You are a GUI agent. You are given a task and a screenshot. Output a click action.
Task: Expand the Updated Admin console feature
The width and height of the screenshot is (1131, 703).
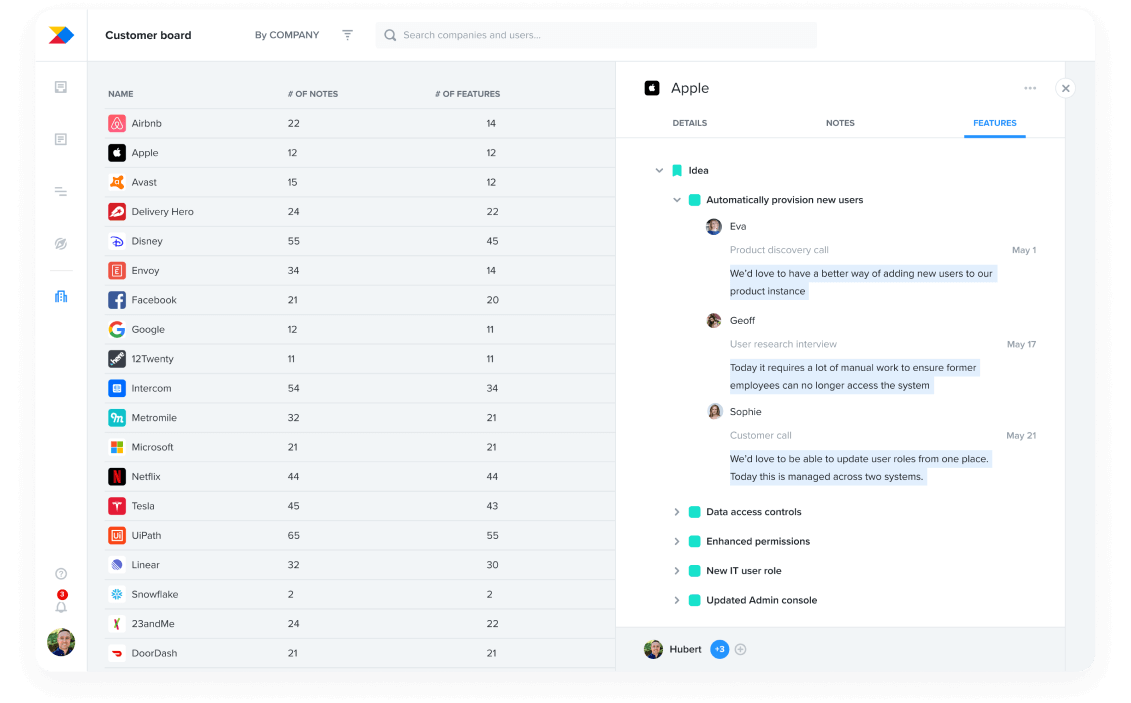click(676, 600)
